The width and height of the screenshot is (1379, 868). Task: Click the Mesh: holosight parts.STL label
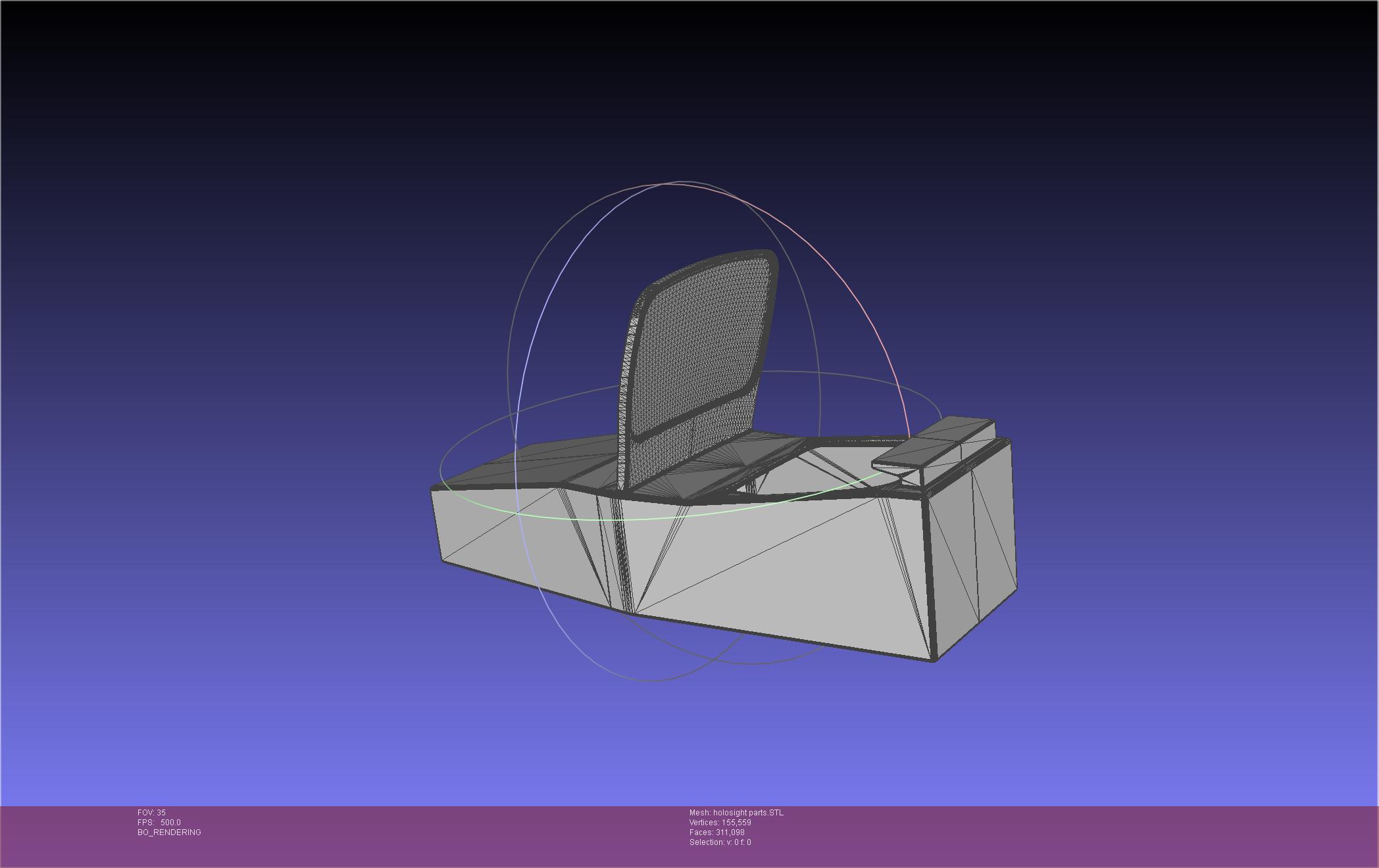736,813
